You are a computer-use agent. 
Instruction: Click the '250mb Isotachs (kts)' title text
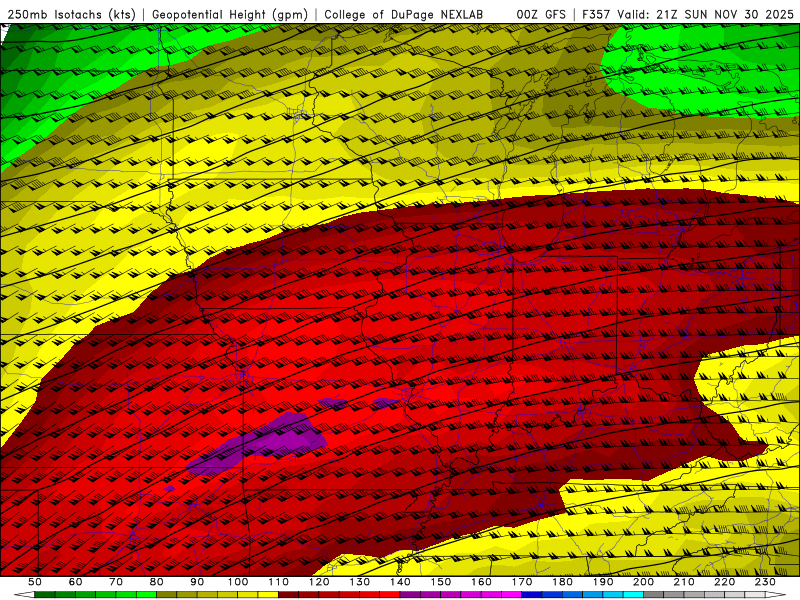tap(72, 15)
